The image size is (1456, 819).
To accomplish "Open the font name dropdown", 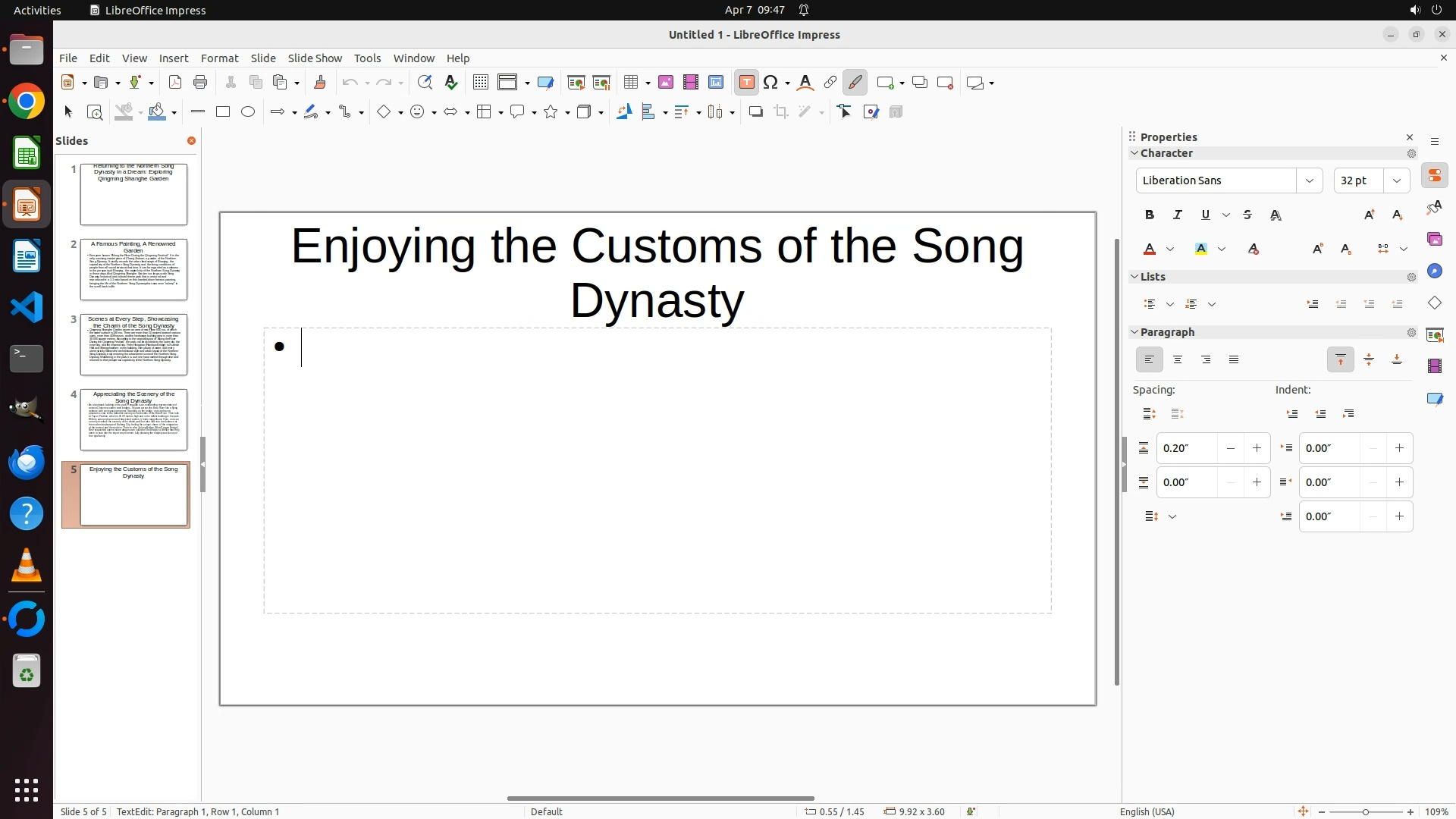I will point(1309,180).
